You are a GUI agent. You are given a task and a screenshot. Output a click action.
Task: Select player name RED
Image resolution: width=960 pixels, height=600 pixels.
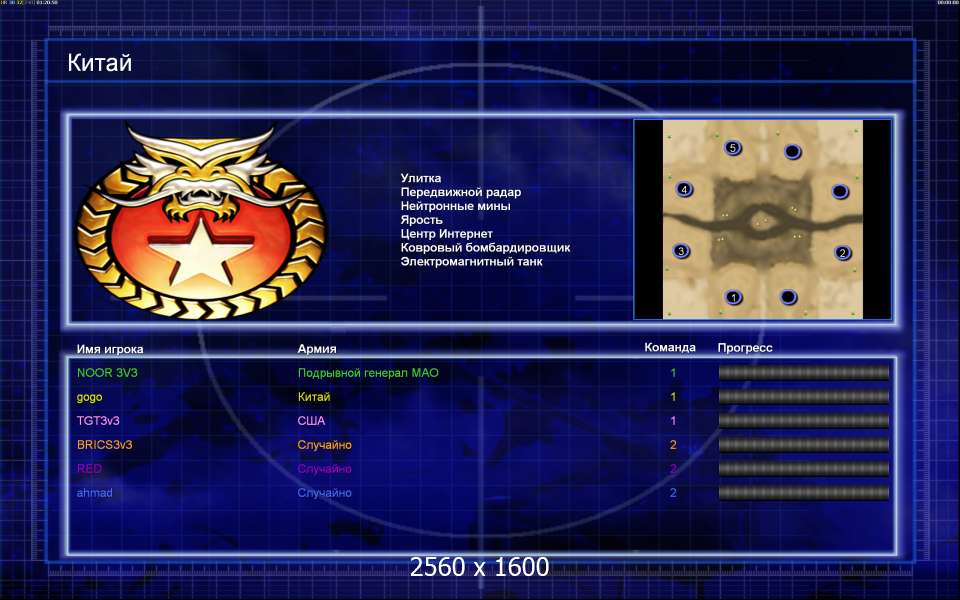coord(89,468)
